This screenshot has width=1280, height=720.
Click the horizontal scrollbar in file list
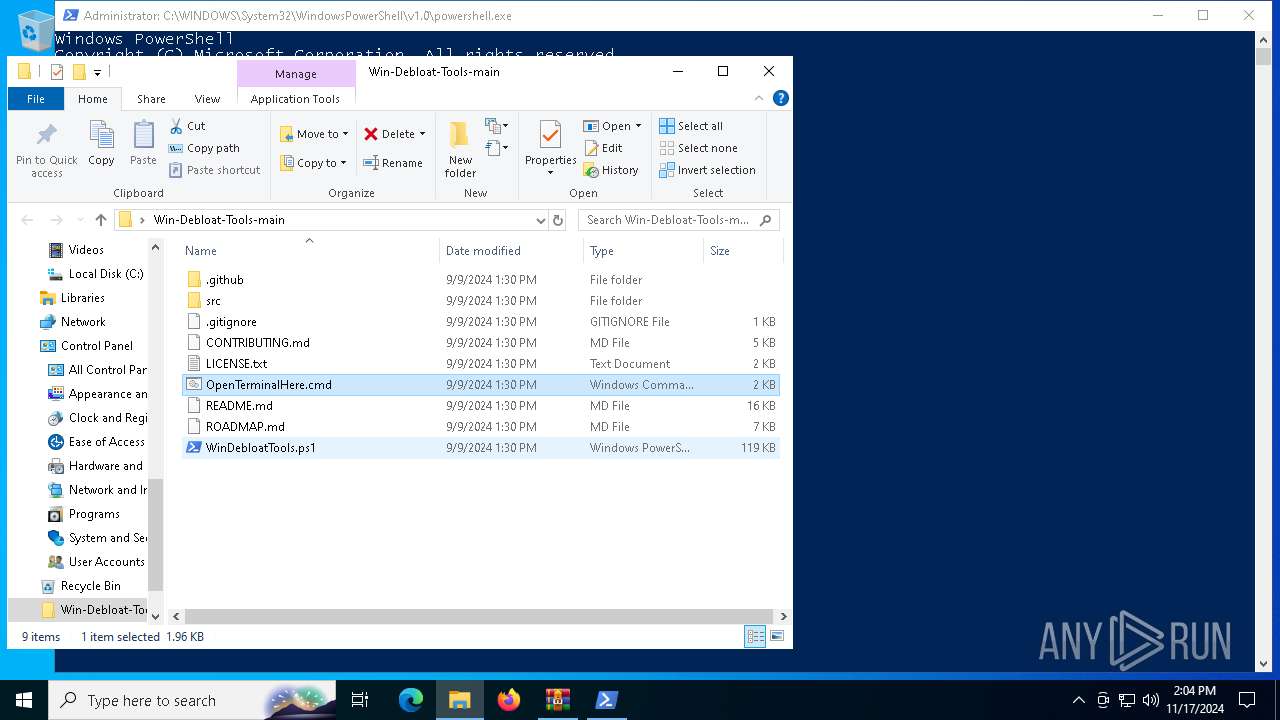point(479,617)
